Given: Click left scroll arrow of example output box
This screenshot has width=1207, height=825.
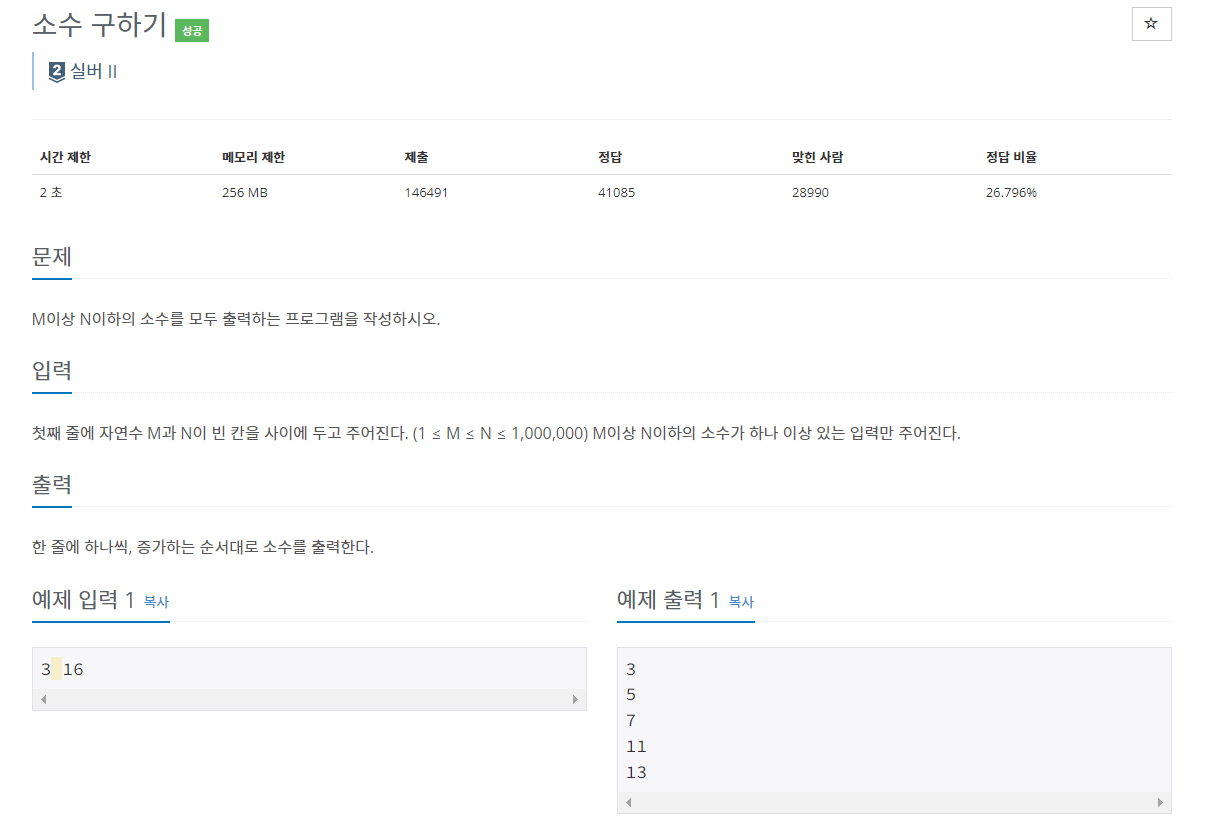Looking at the screenshot, I should [629, 802].
